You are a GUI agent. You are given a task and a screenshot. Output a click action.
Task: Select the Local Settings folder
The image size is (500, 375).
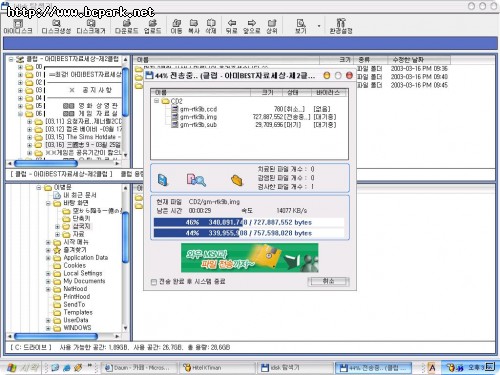click(83, 273)
